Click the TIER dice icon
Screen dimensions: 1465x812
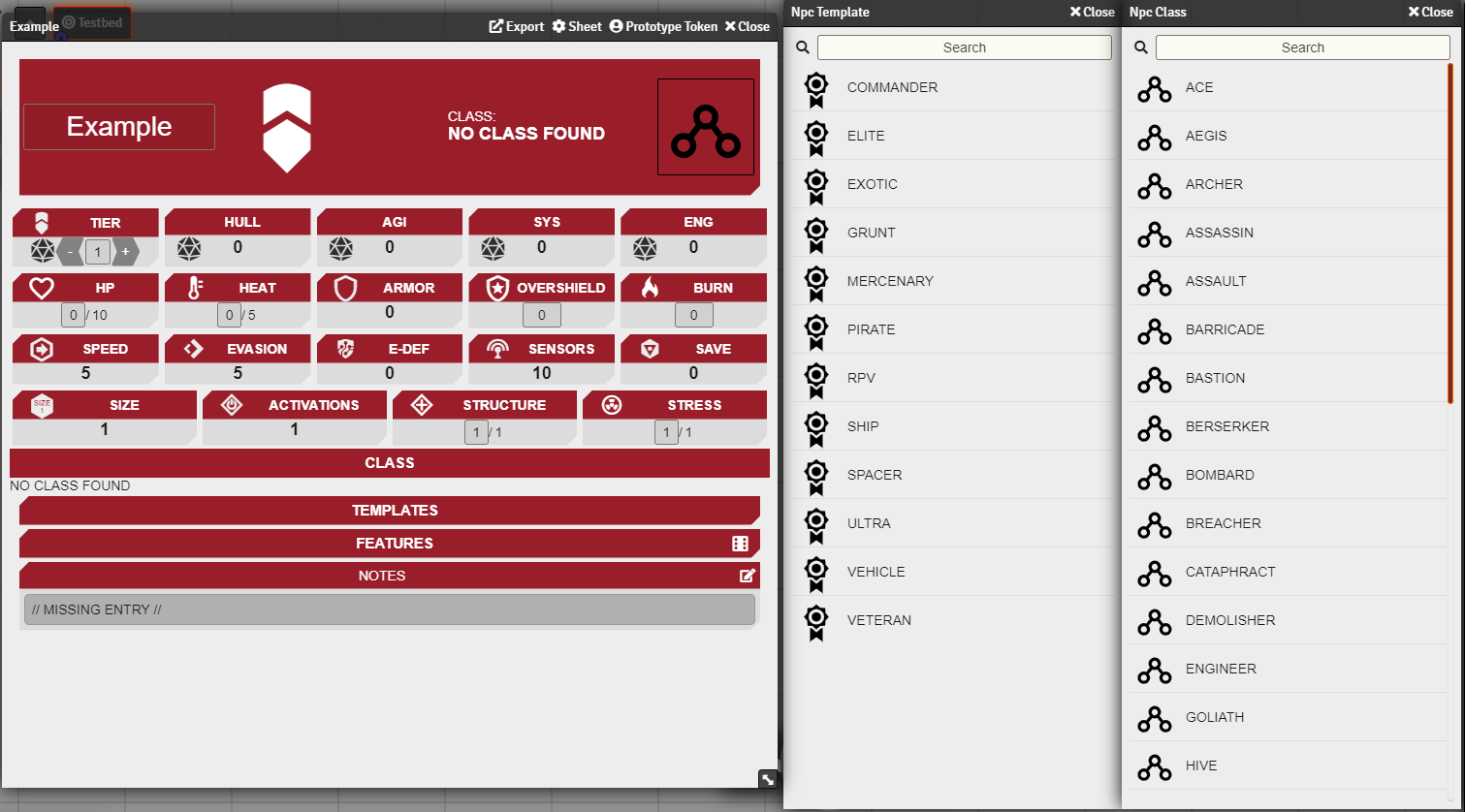(x=43, y=251)
